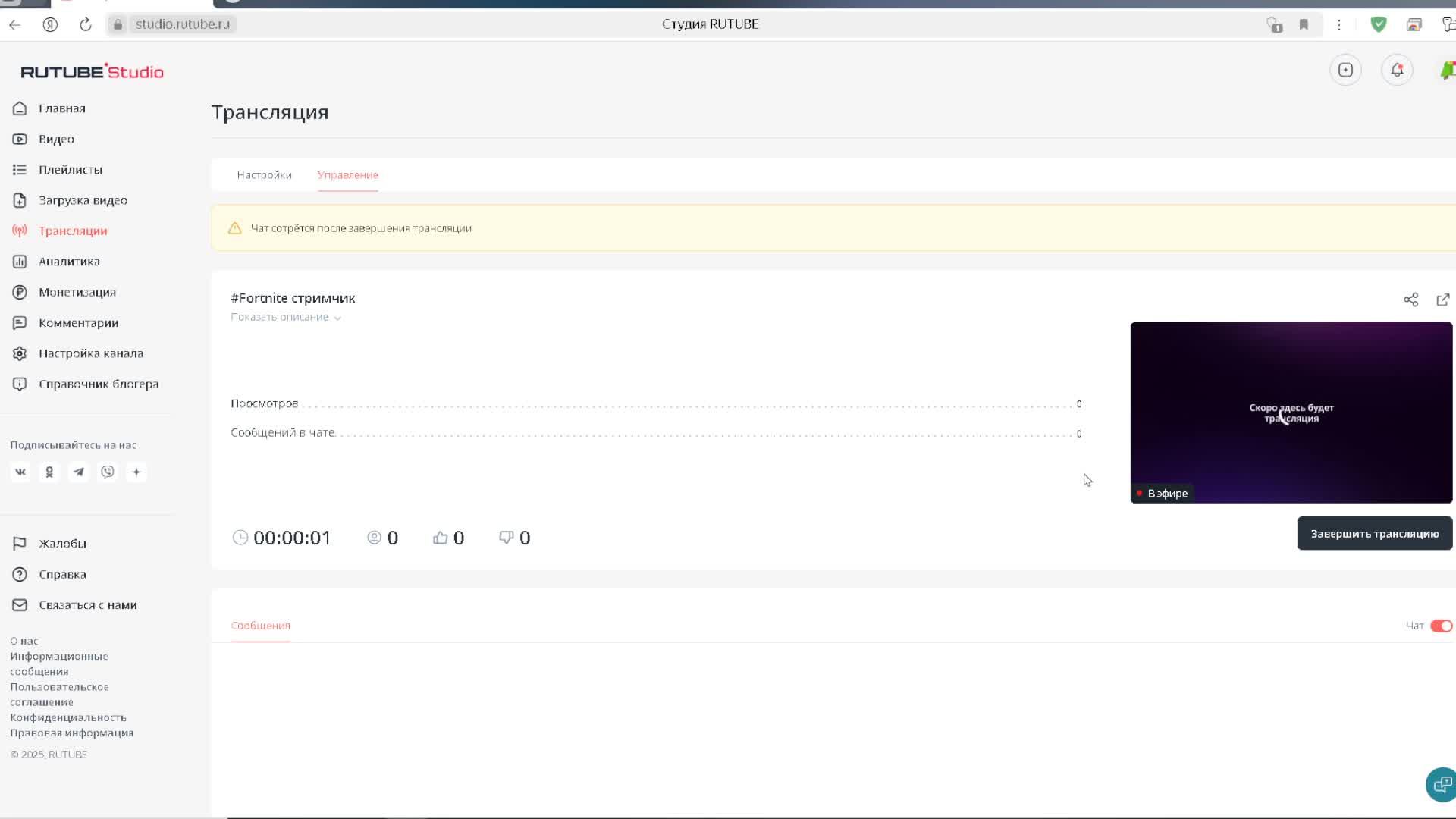This screenshot has width=1456, height=819.
Task: Open notifications bell icon
Action: (x=1397, y=71)
